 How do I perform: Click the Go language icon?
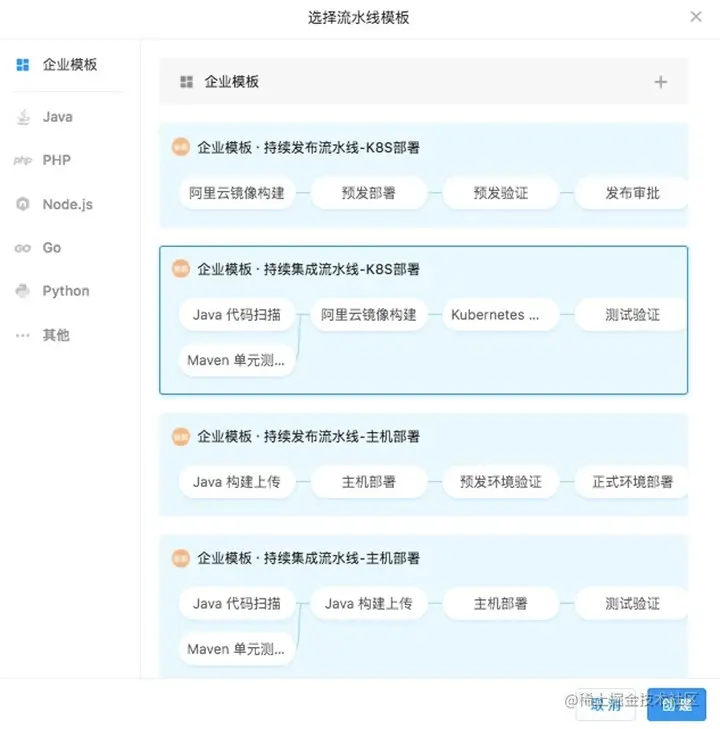coord(22,248)
